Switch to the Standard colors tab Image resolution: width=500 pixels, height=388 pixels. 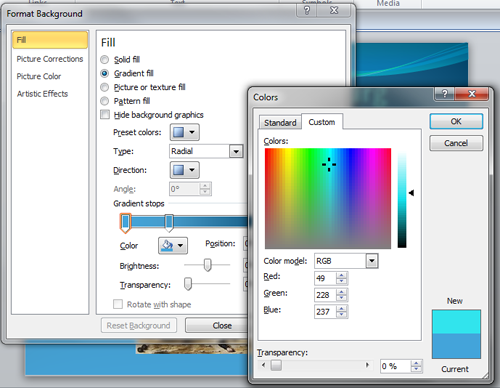pyautogui.click(x=280, y=123)
